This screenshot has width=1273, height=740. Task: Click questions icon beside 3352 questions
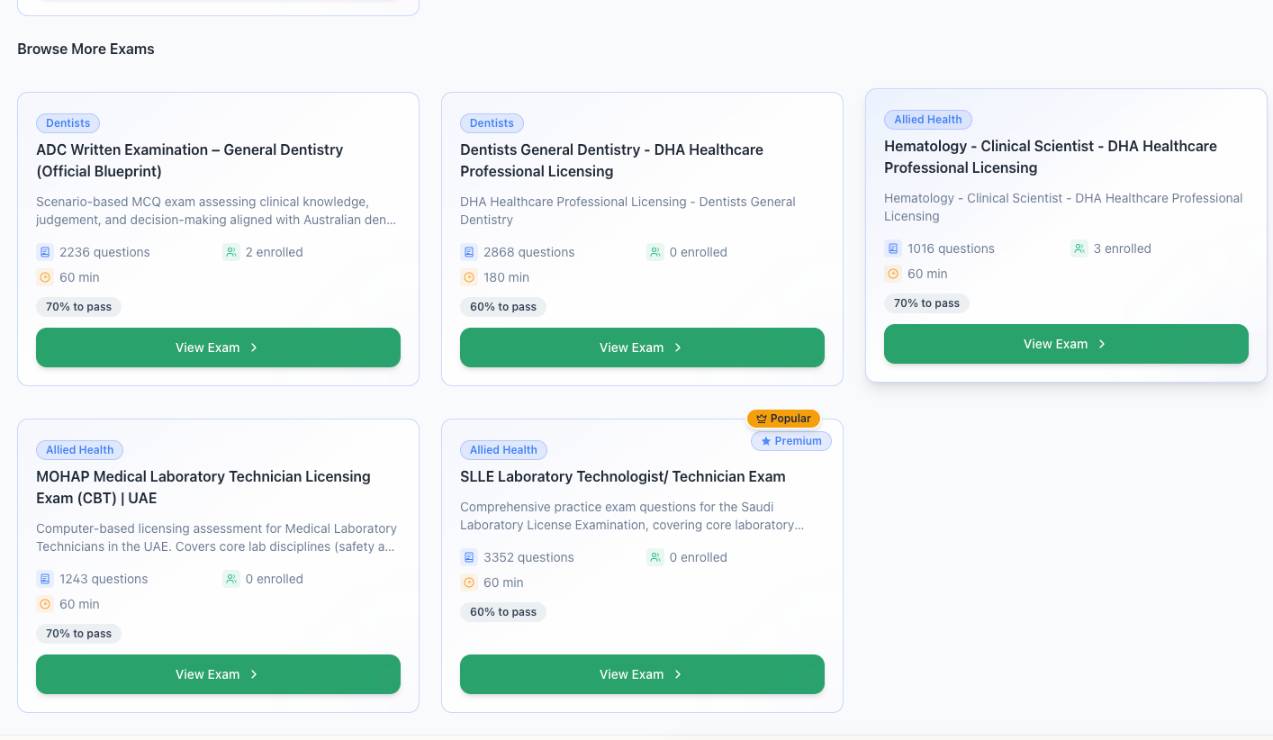[x=469, y=557]
